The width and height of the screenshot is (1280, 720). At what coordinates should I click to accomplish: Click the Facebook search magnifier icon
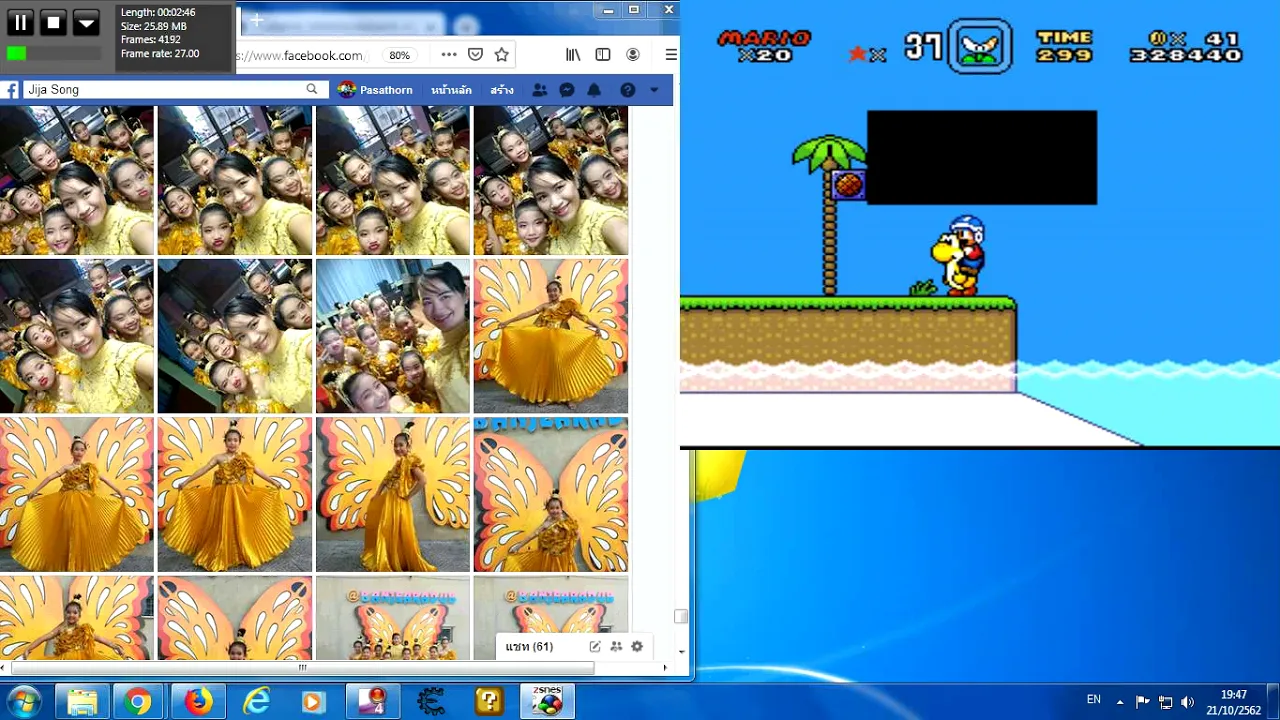(312, 89)
